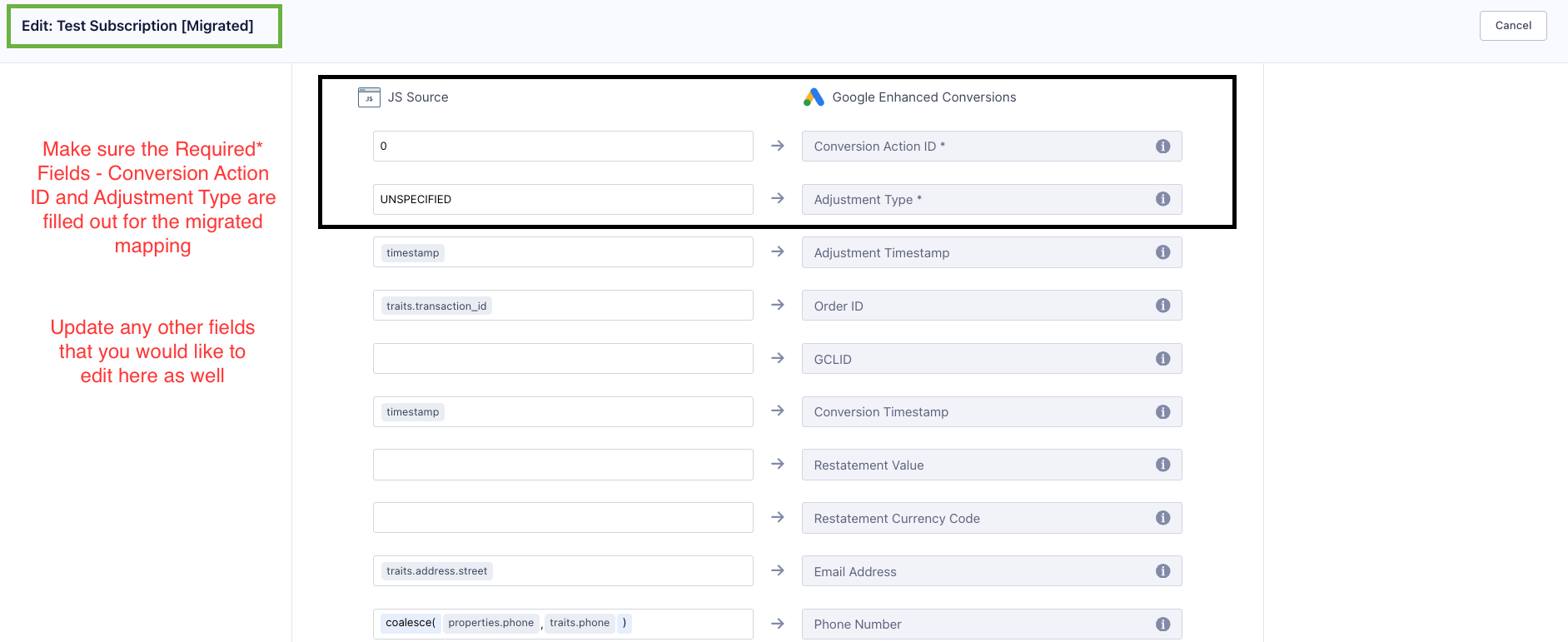Click the Adjustment Timestamp destination field
This screenshot has width=1568, height=642.
point(992,252)
